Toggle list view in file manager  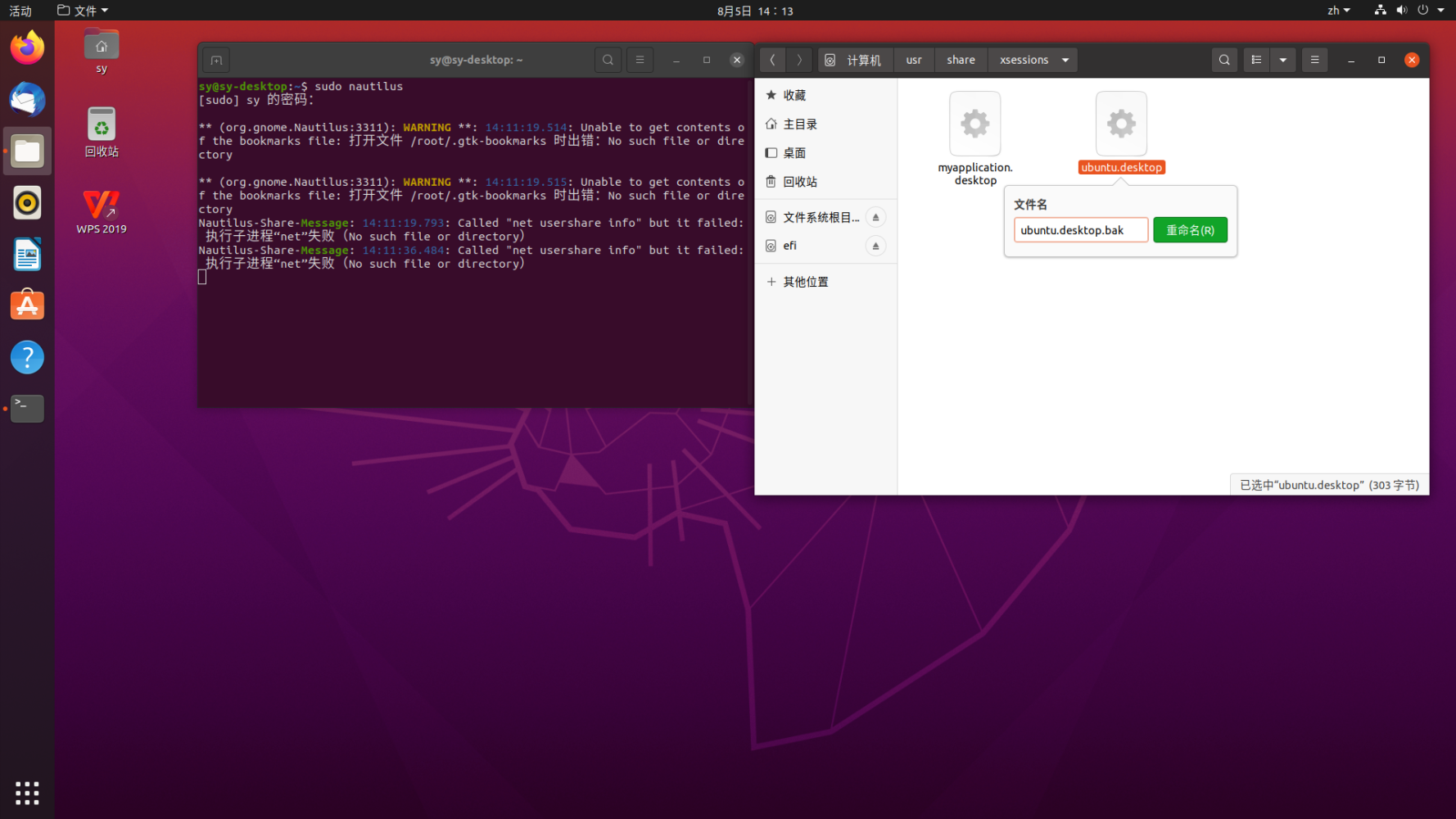click(1256, 60)
